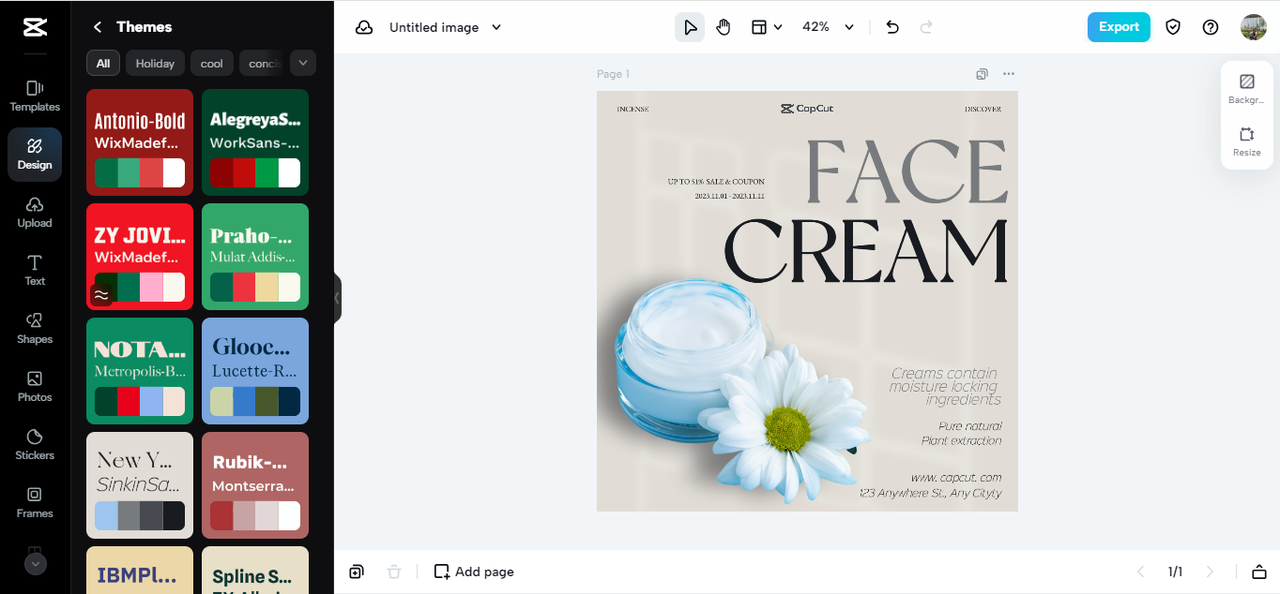This screenshot has height=594, width=1280.
Task: Open the Upload panel
Action: pyautogui.click(x=35, y=212)
